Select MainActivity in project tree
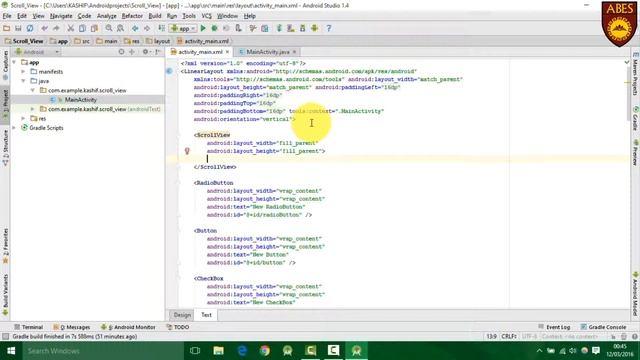Screen dimensions: 640x360 tap(80, 100)
